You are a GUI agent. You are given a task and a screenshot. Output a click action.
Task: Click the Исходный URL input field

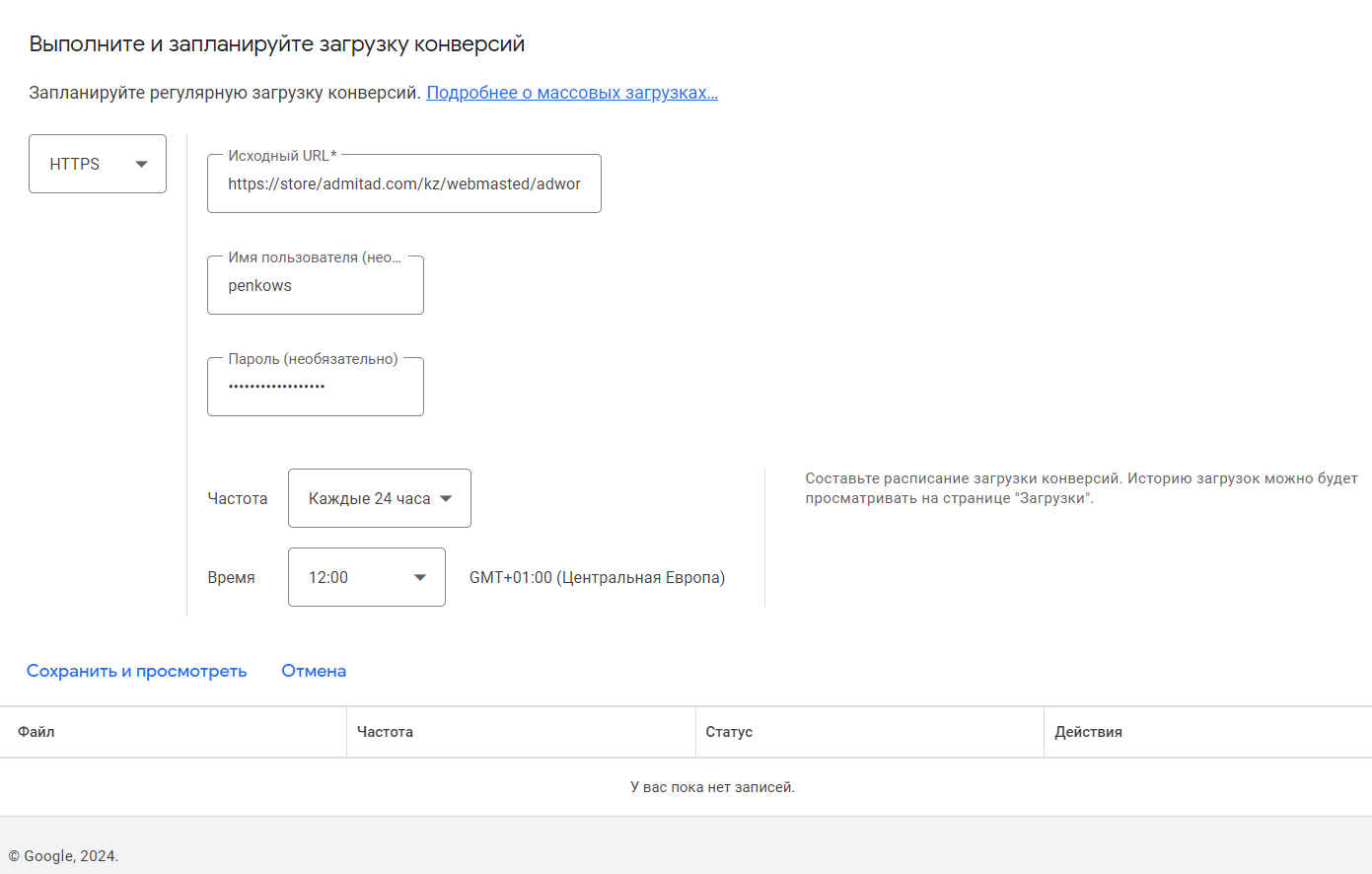click(x=403, y=184)
